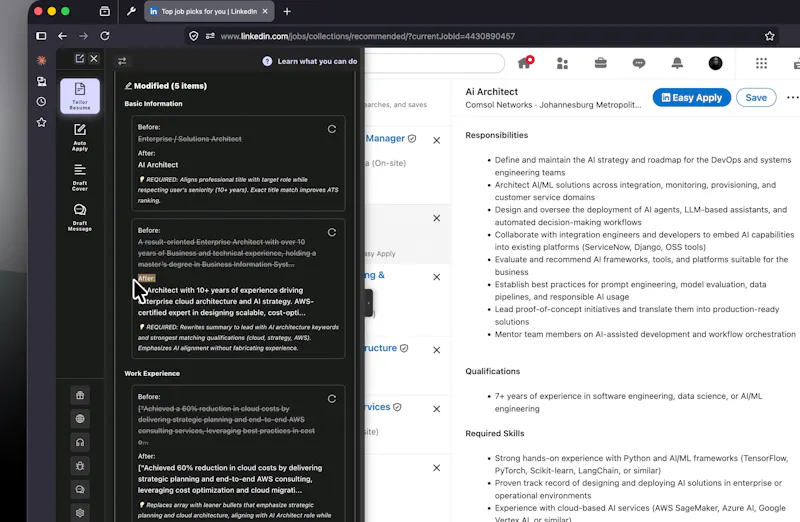Image resolution: width=800 pixels, height=522 pixels.
Task: Save the Ai Architect job
Action: 756,97
